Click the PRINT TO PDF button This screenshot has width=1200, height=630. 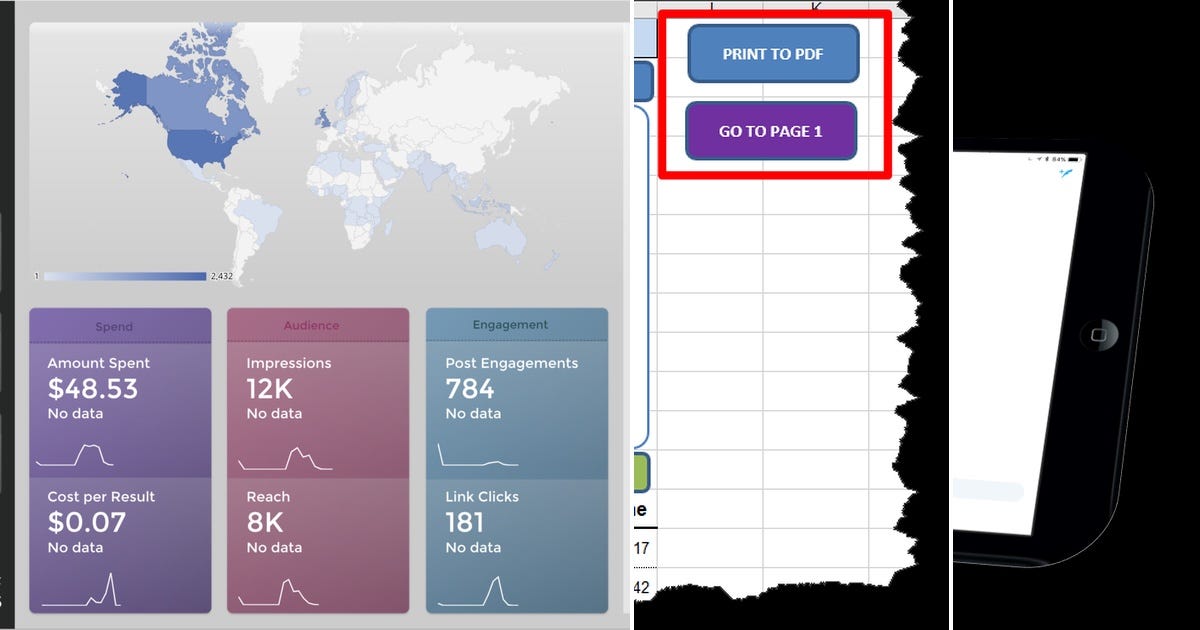tap(772, 54)
